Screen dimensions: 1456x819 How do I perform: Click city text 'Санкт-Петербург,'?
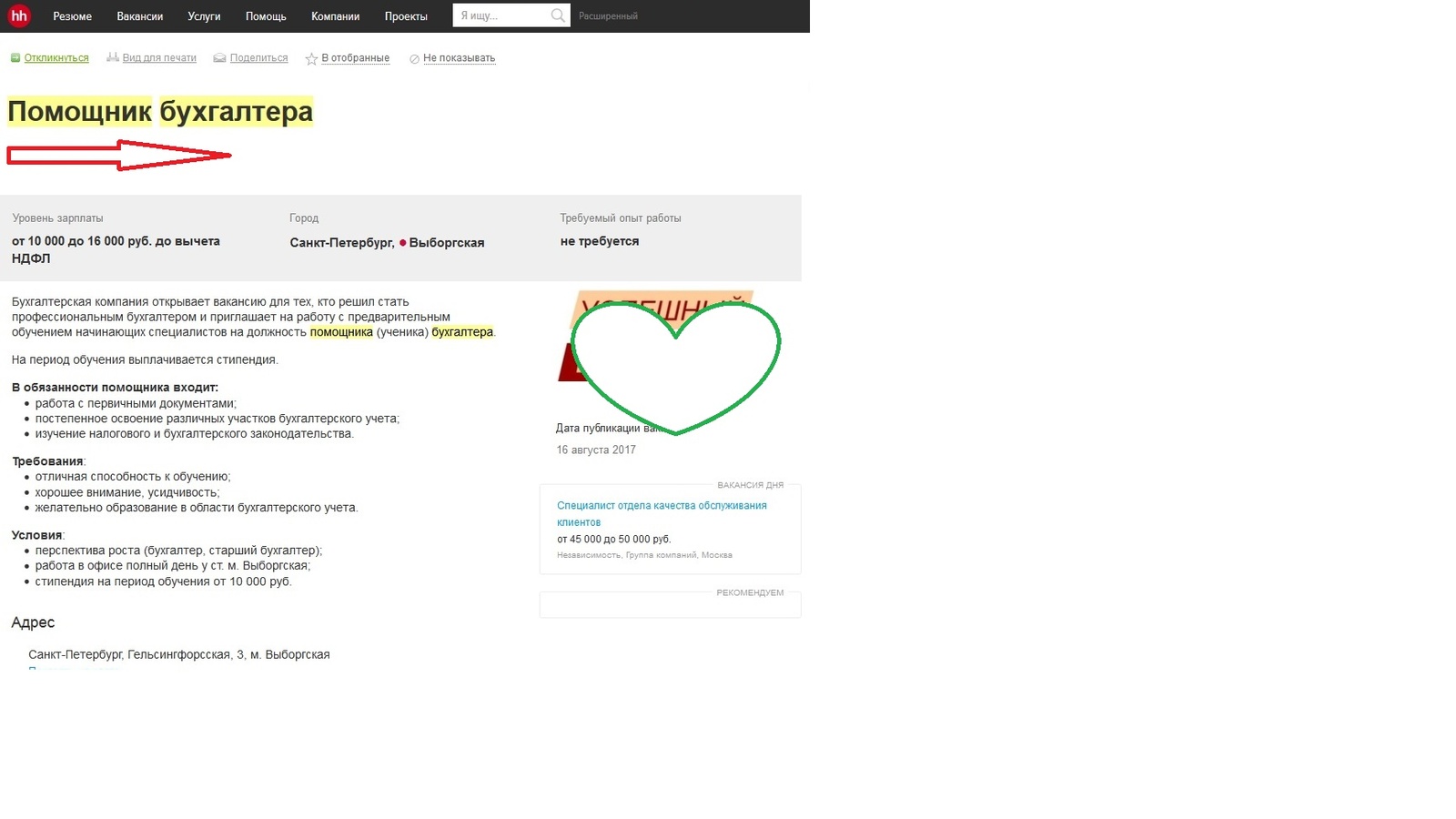point(342,243)
